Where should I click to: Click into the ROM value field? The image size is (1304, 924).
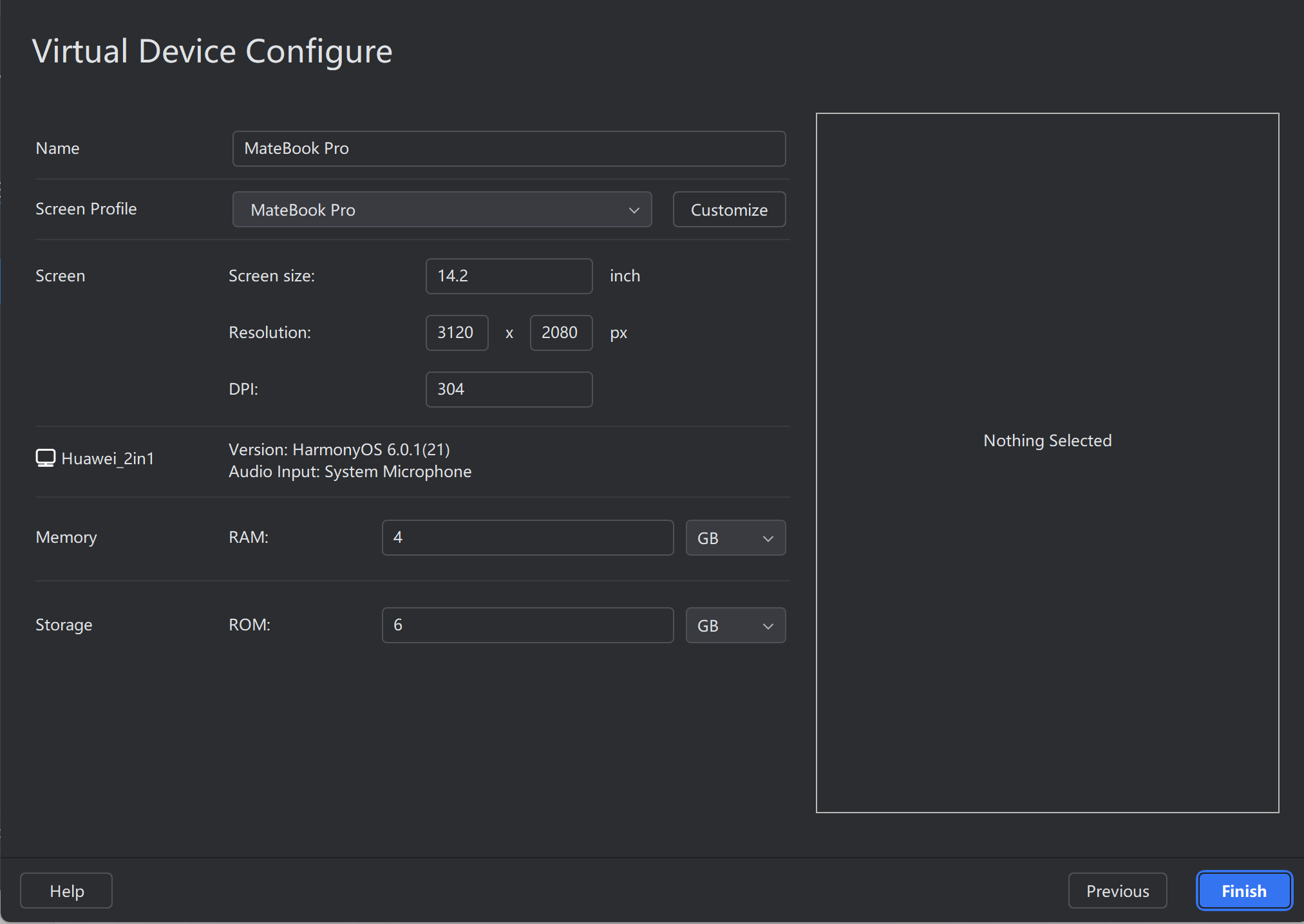click(x=527, y=625)
